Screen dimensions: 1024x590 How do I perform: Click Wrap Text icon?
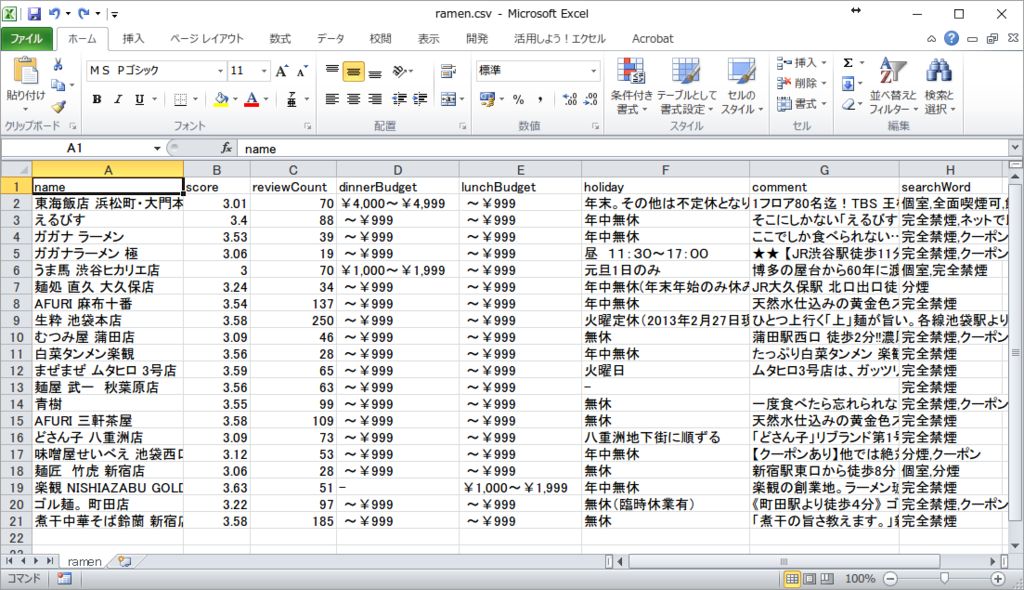point(448,71)
